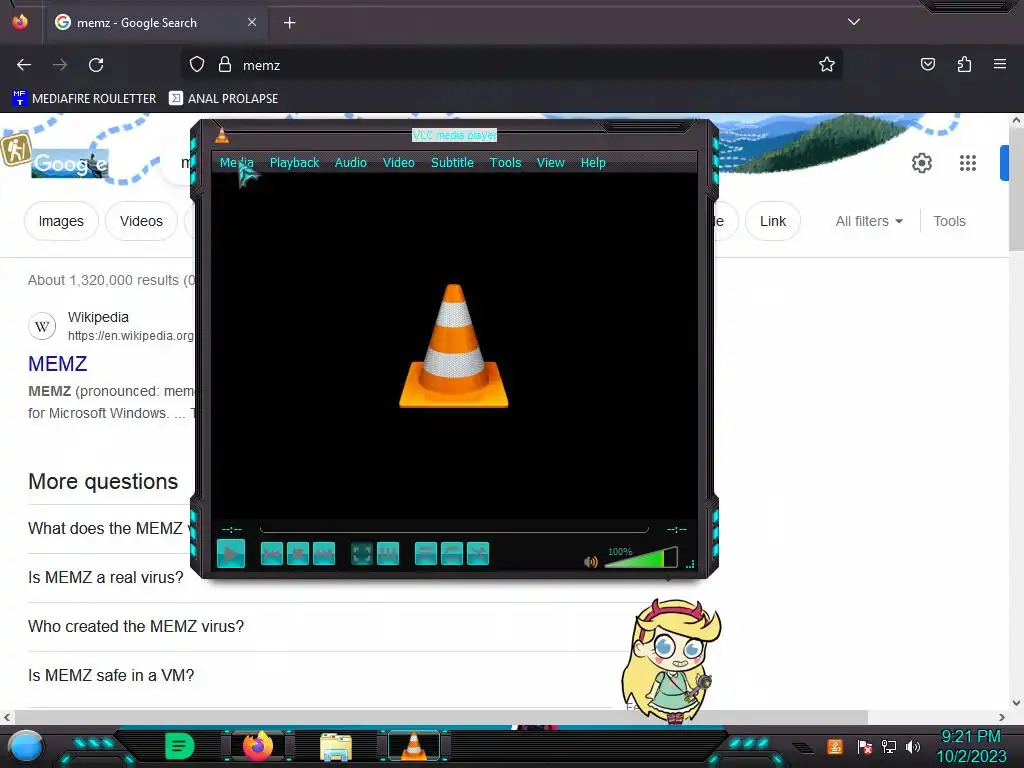
Task: Click Firefox tracking protection shield icon
Action: click(x=197, y=65)
